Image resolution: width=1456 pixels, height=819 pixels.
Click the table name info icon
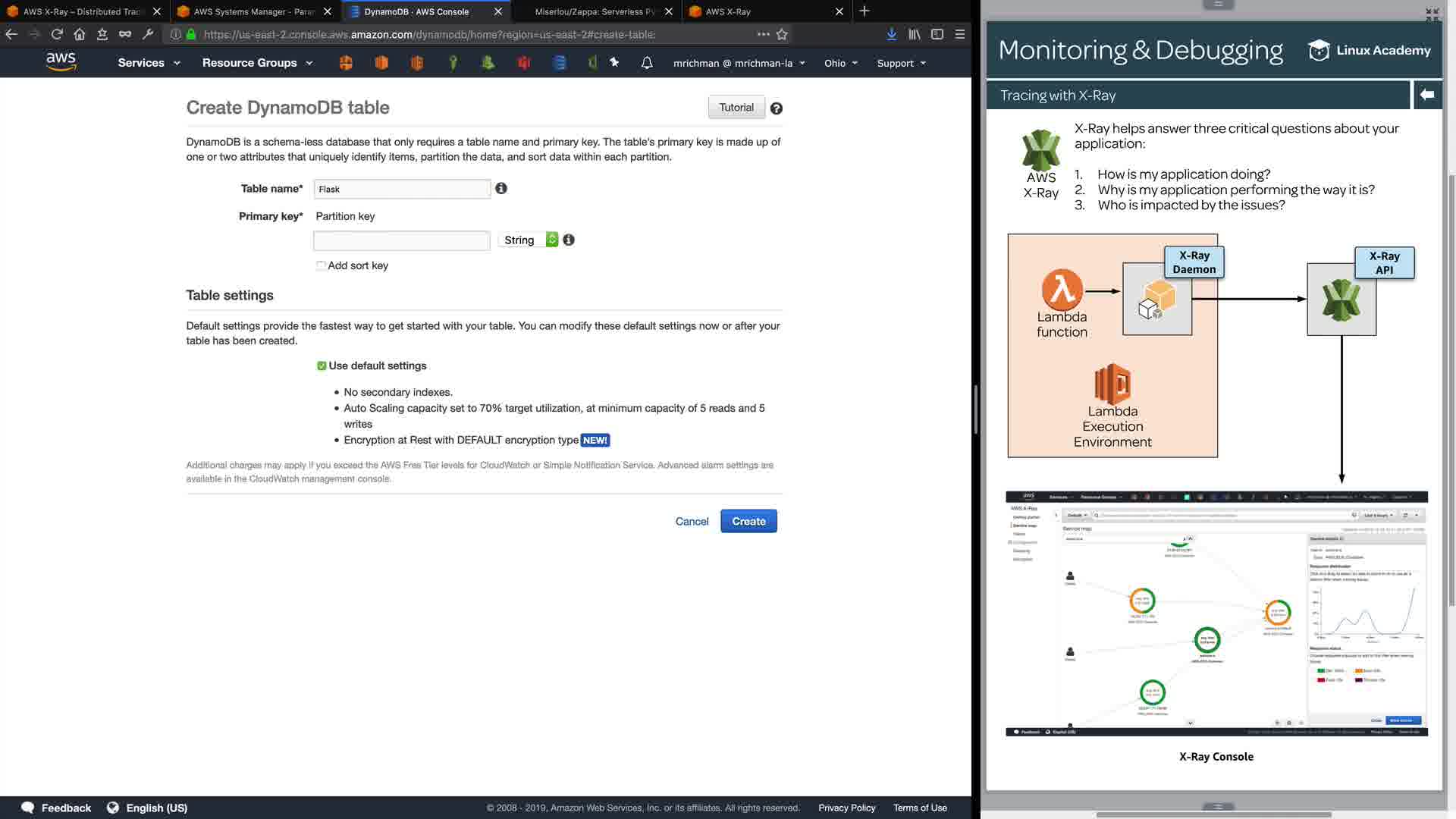[501, 188]
